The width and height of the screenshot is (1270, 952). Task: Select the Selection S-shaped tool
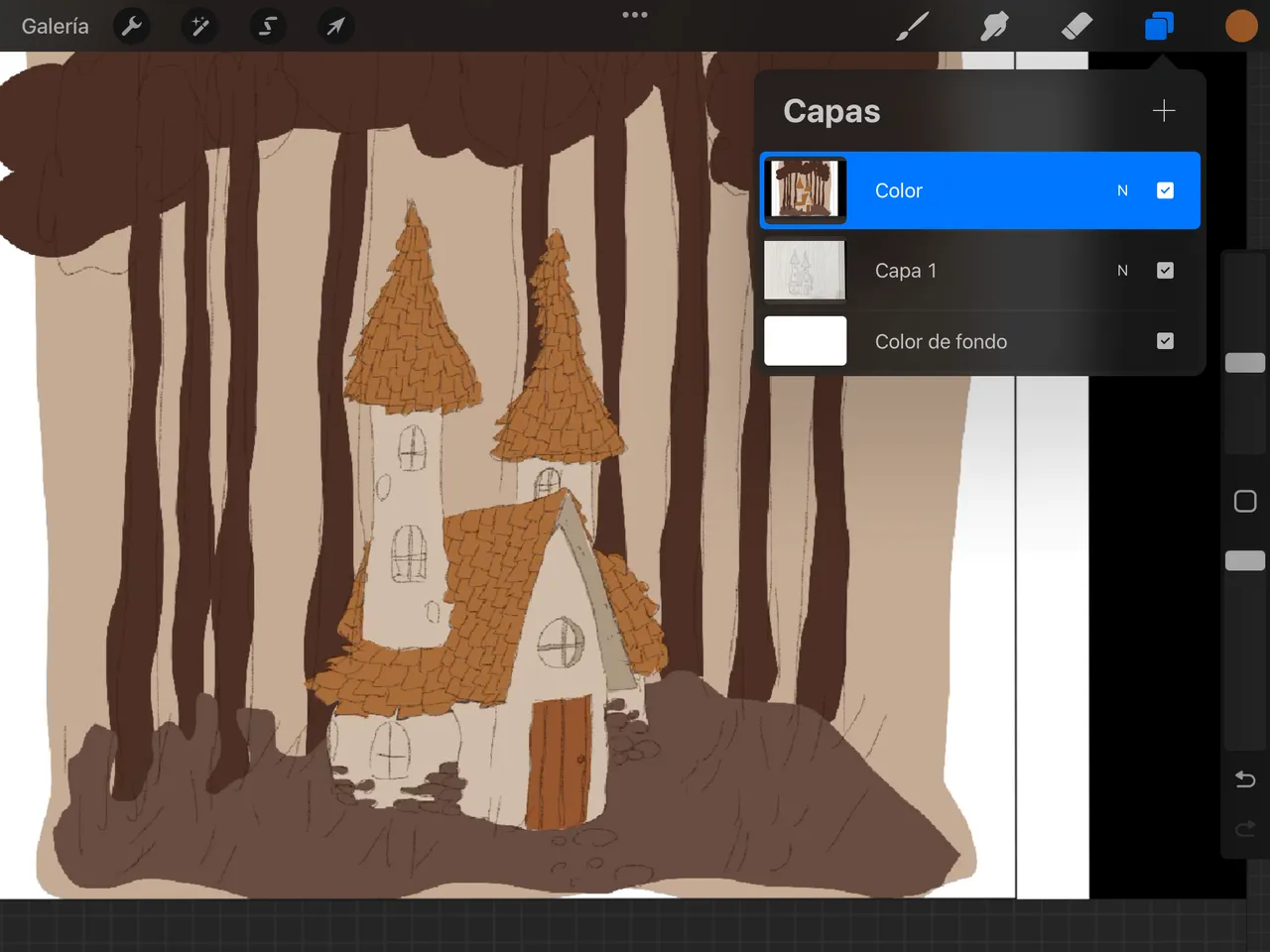(x=267, y=26)
